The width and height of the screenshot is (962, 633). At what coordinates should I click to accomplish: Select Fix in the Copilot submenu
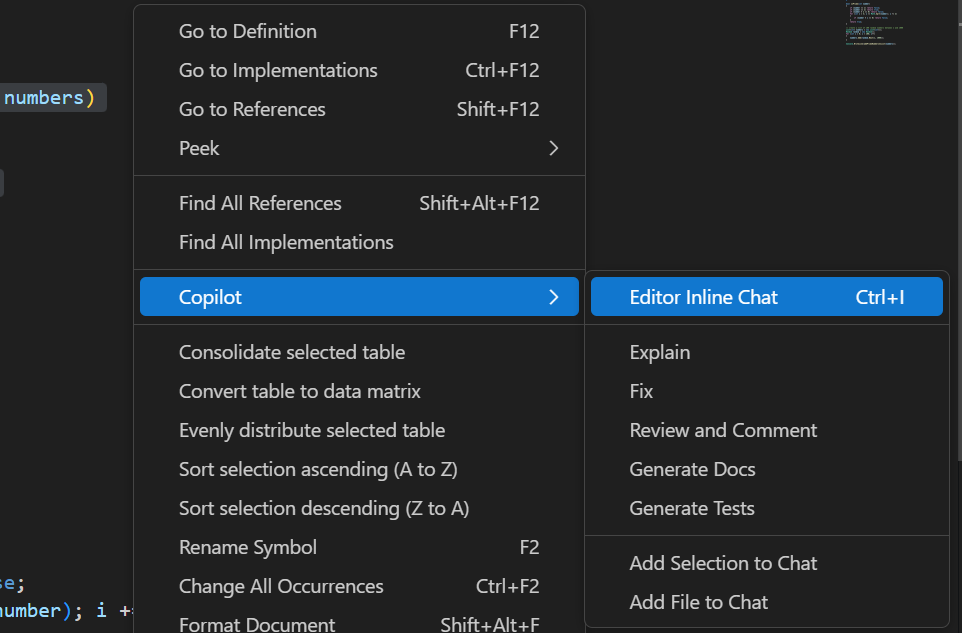click(641, 391)
